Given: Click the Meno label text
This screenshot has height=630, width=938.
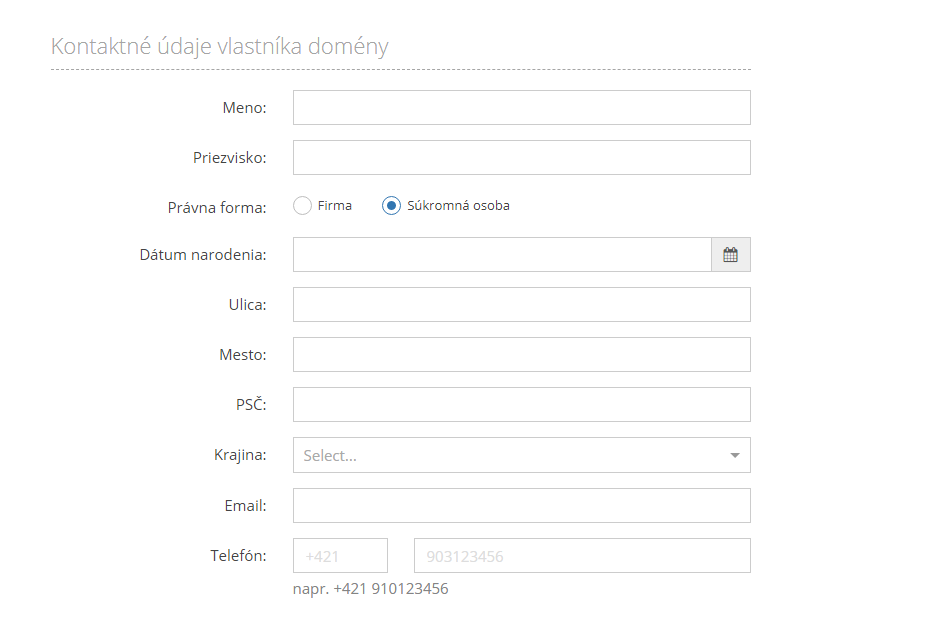Looking at the screenshot, I should point(244,108).
